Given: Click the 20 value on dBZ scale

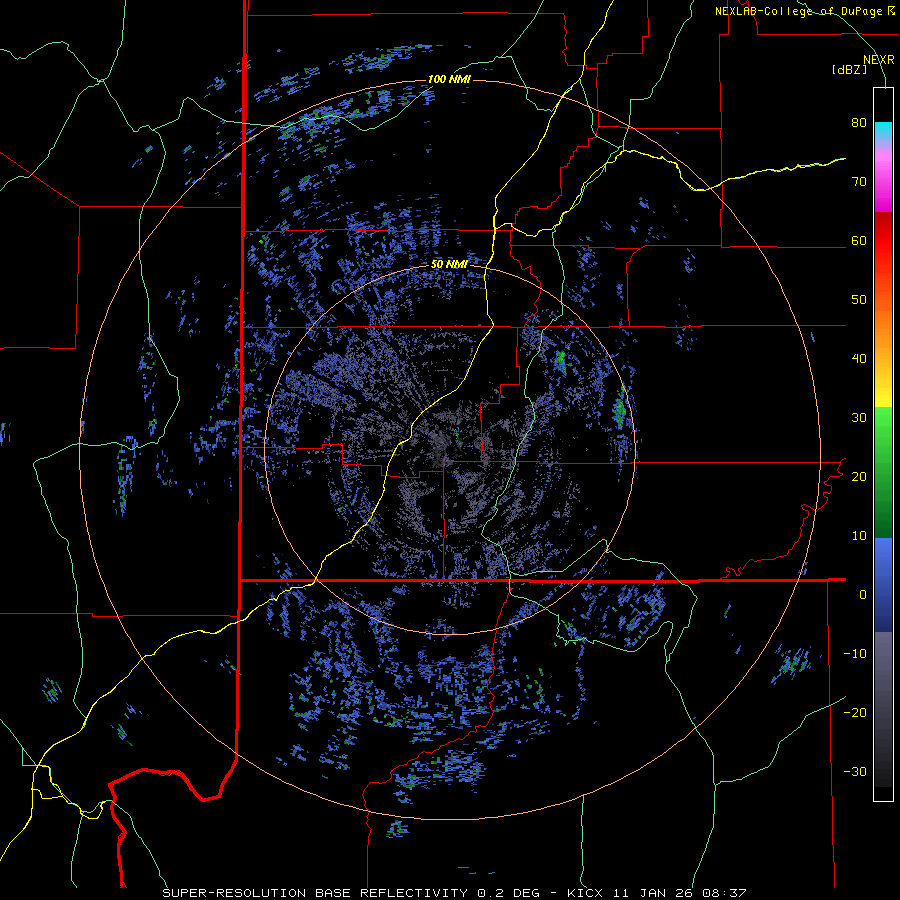Looking at the screenshot, I should pyautogui.click(x=859, y=477).
